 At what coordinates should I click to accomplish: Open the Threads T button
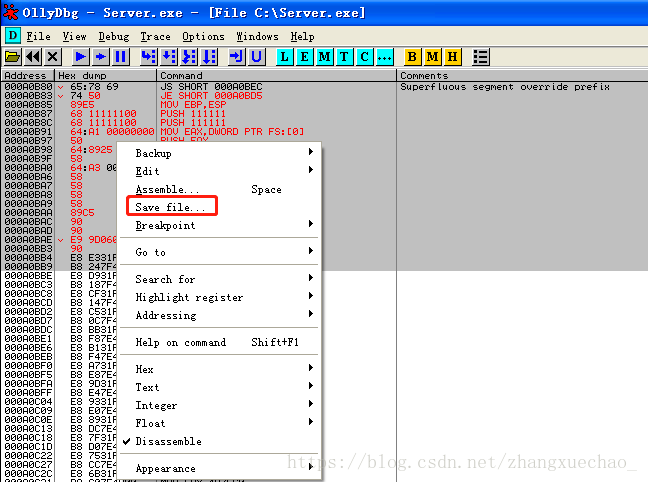pos(344,57)
